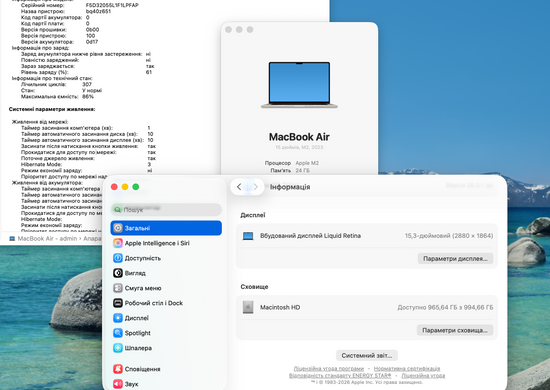The height and width of the screenshot is (390, 550).
Task: Close the System Settings window with red button
Action: tap(114, 187)
